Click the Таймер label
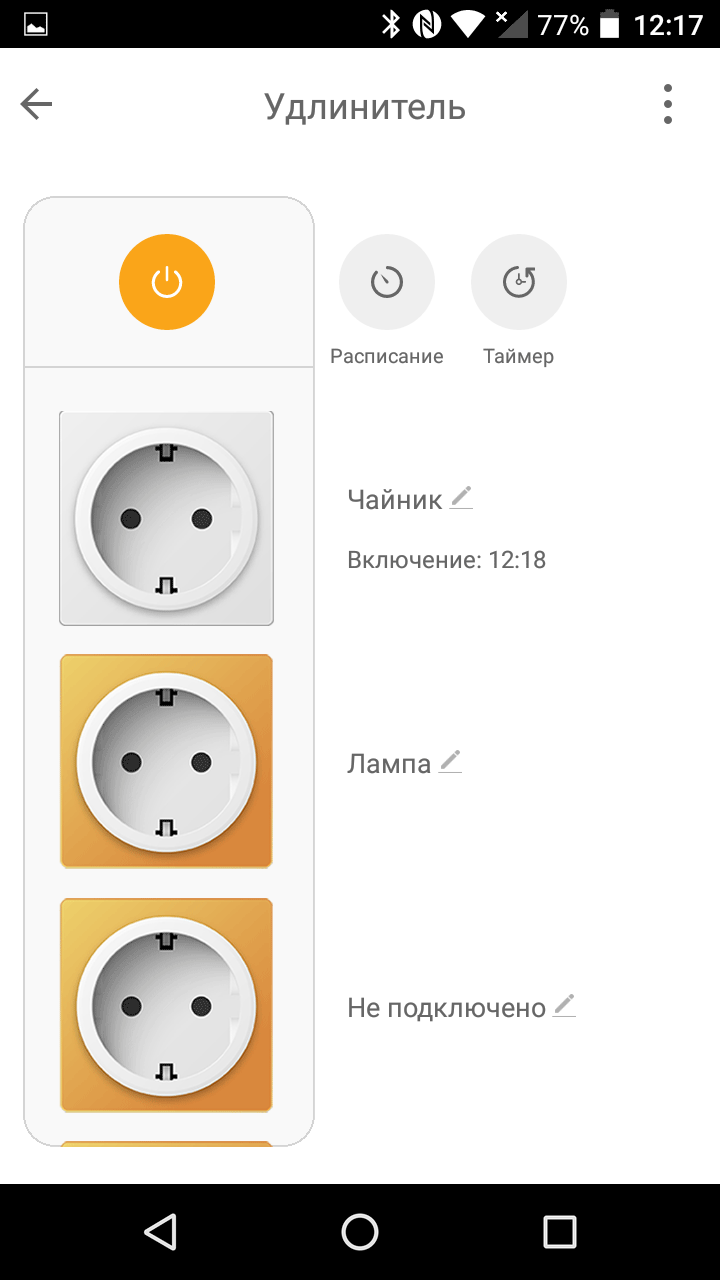The width and height of the screenshot is (720, 1280). [x=518, y=357]
